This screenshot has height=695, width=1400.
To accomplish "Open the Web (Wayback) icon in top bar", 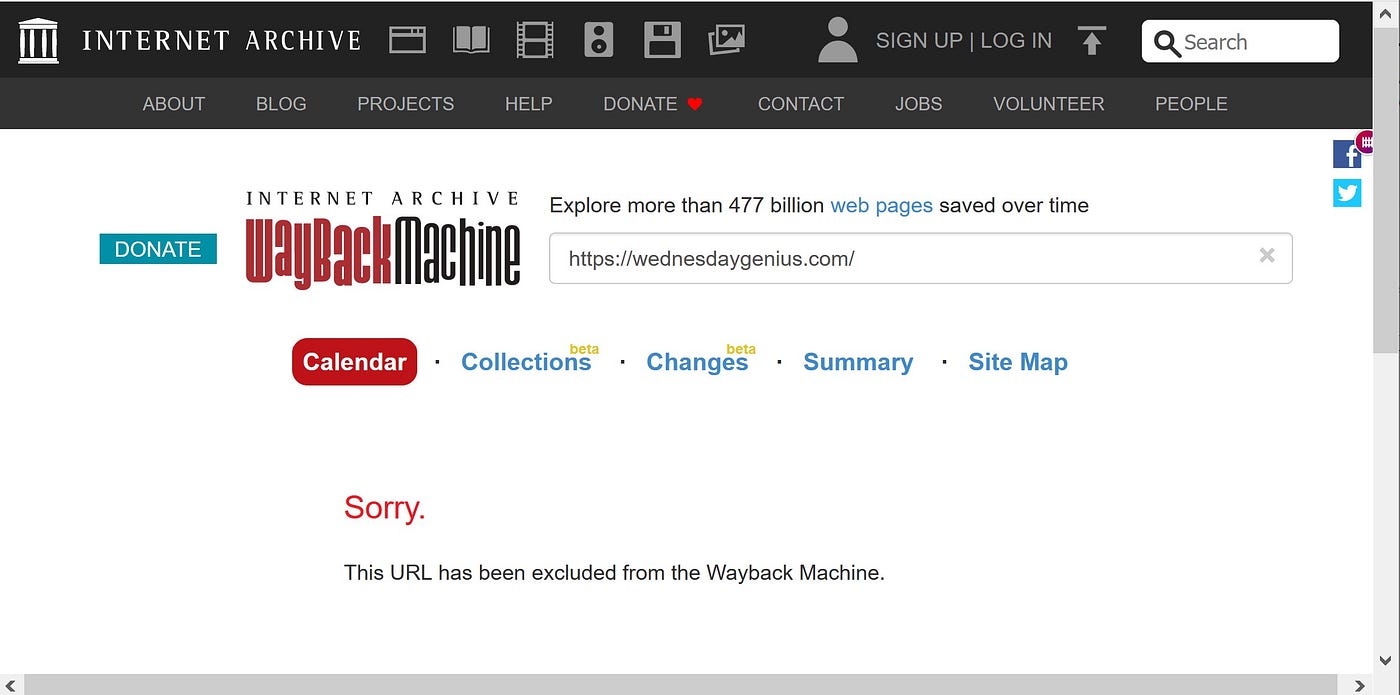I will [407, 40].
